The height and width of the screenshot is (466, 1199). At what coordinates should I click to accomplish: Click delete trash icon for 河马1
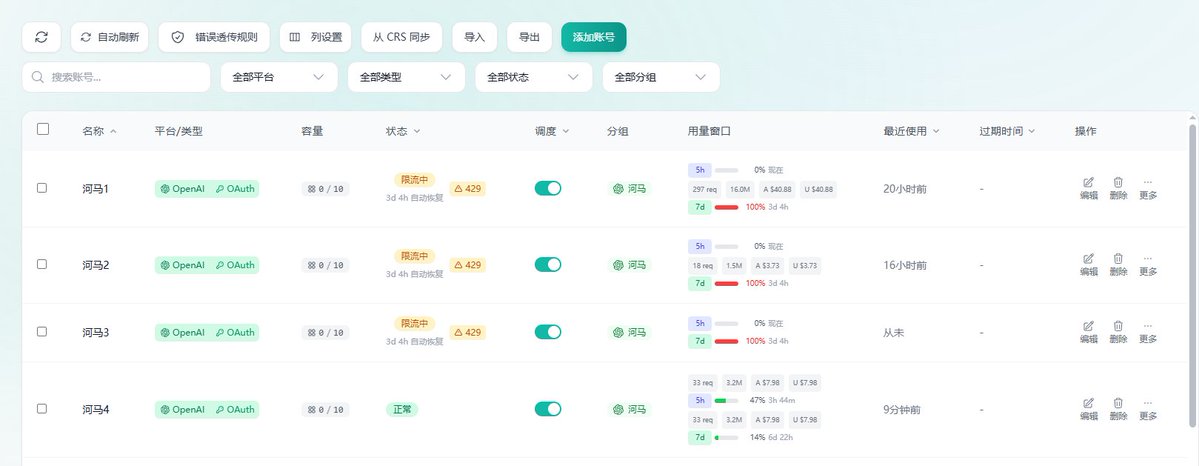[x=1118, y=188]
